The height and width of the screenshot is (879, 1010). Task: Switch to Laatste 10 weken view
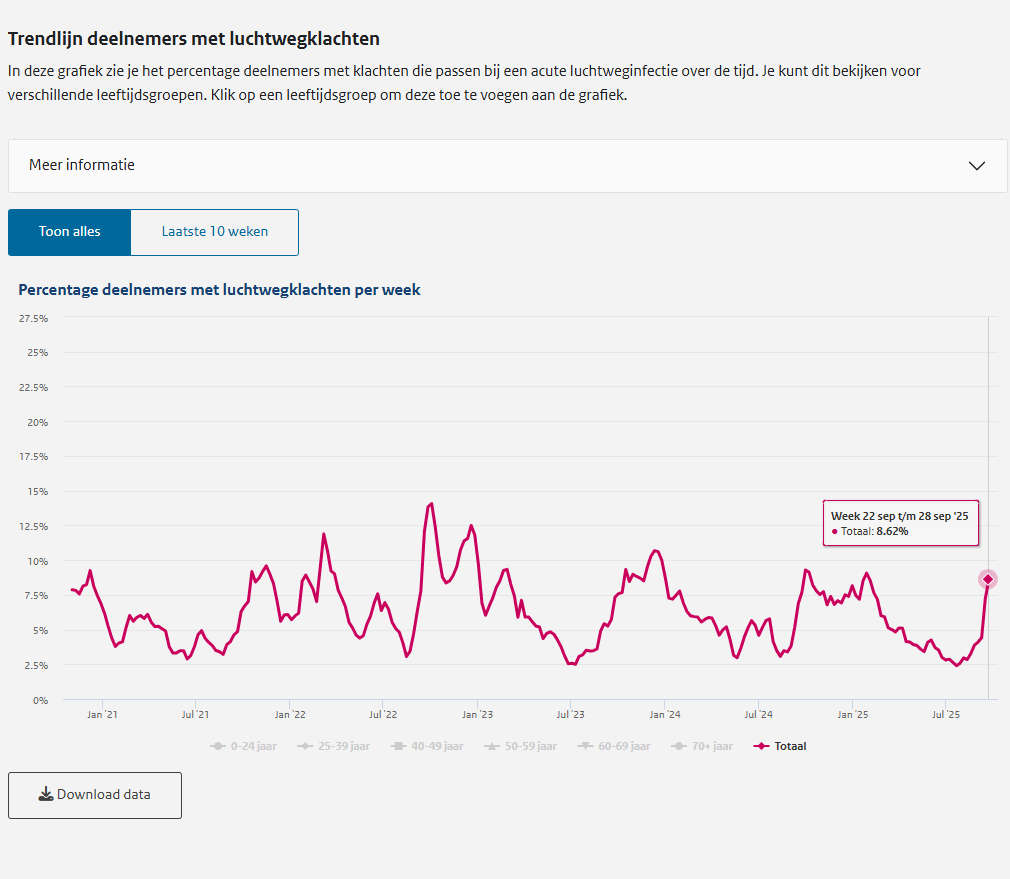click(214, 232)
